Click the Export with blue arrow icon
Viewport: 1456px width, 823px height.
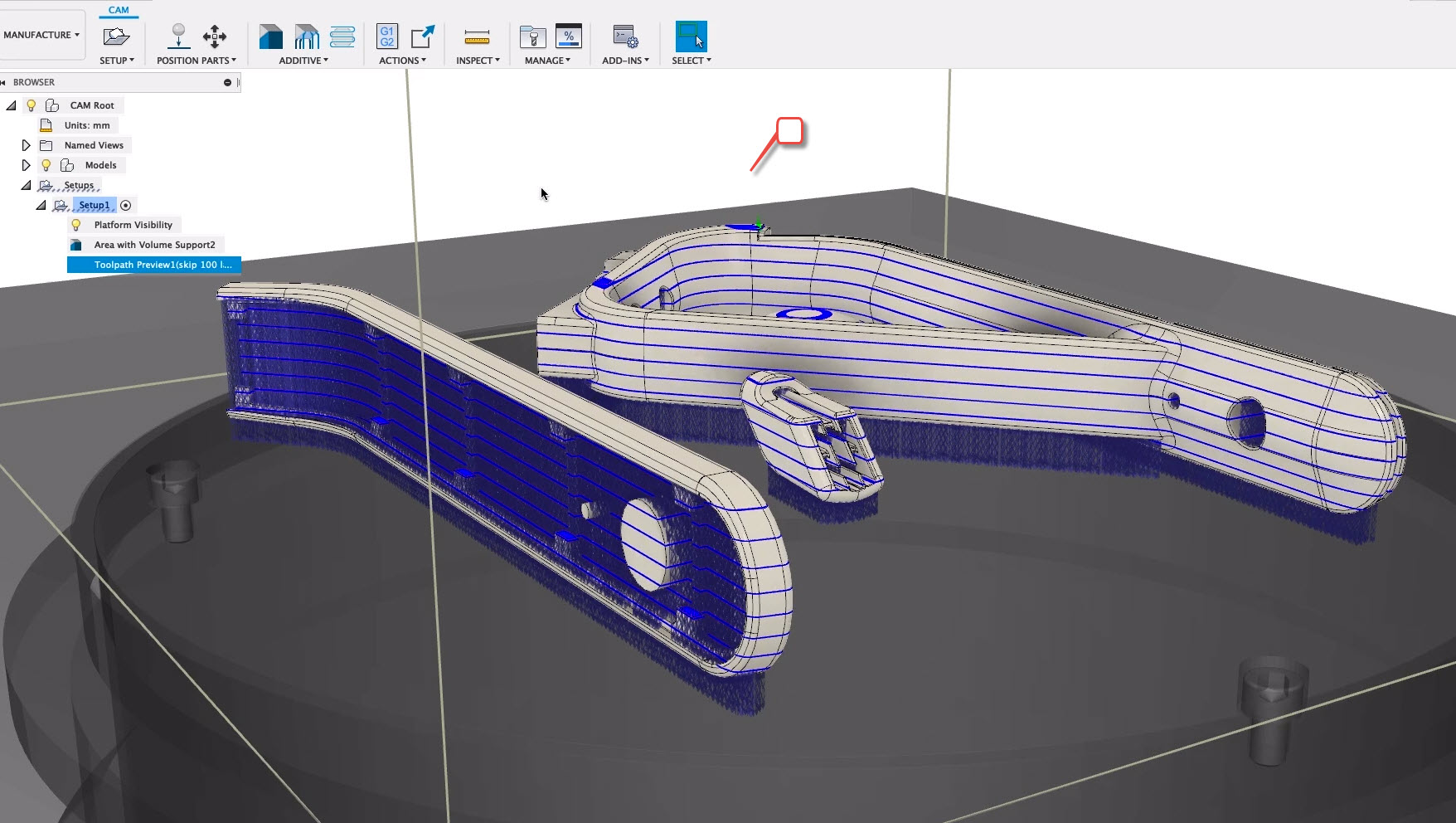pos(423,37)
